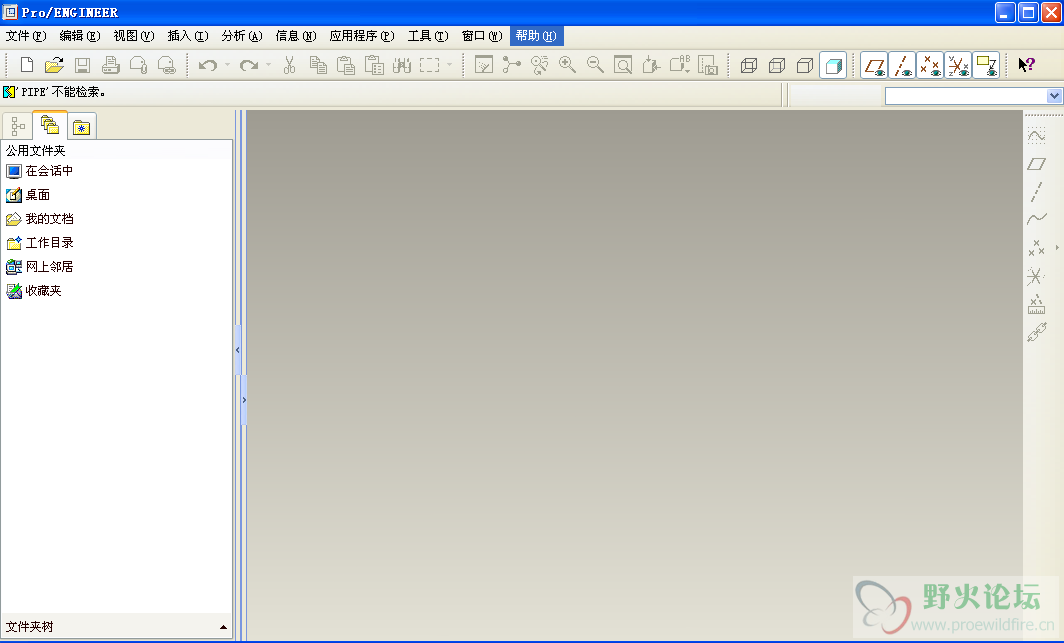Toggle datum points display
1064x643 pixels.
coord(930,65)
